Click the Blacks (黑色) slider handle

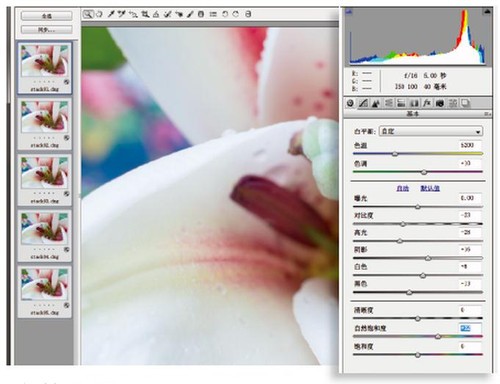(409, 293)
